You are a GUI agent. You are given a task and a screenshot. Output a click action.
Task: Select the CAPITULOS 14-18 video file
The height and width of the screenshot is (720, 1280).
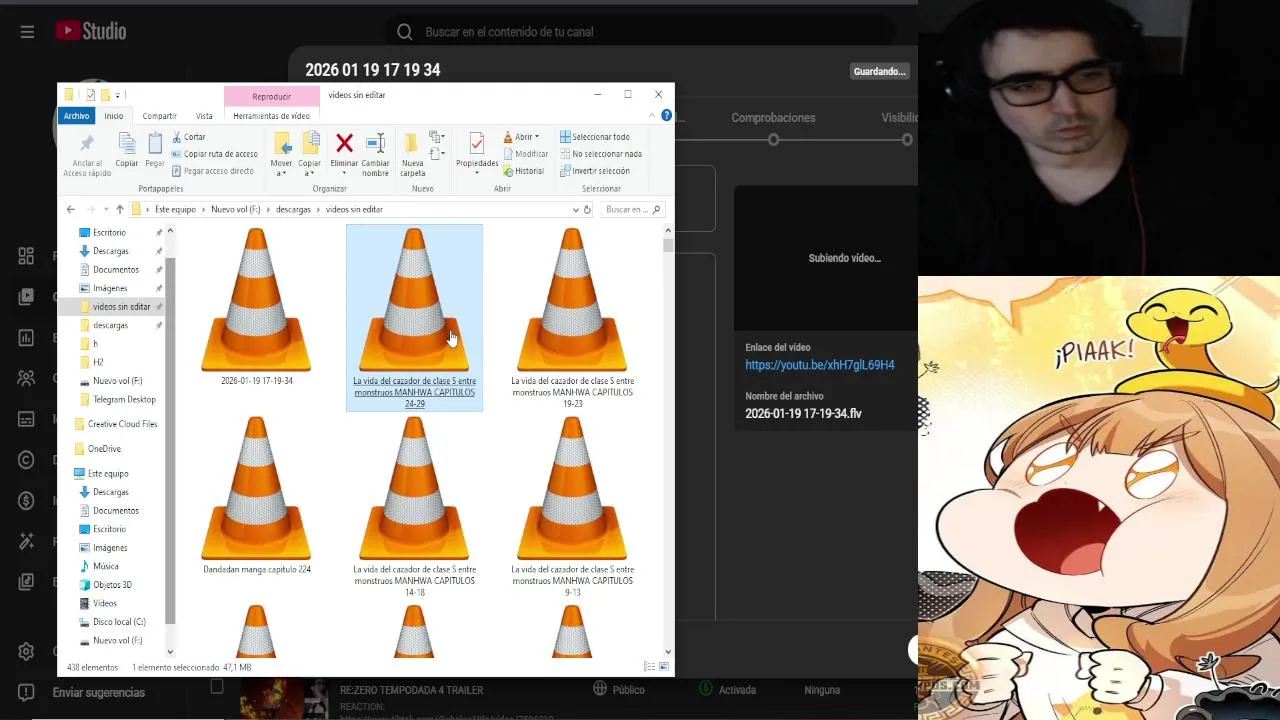coord(414,506)
